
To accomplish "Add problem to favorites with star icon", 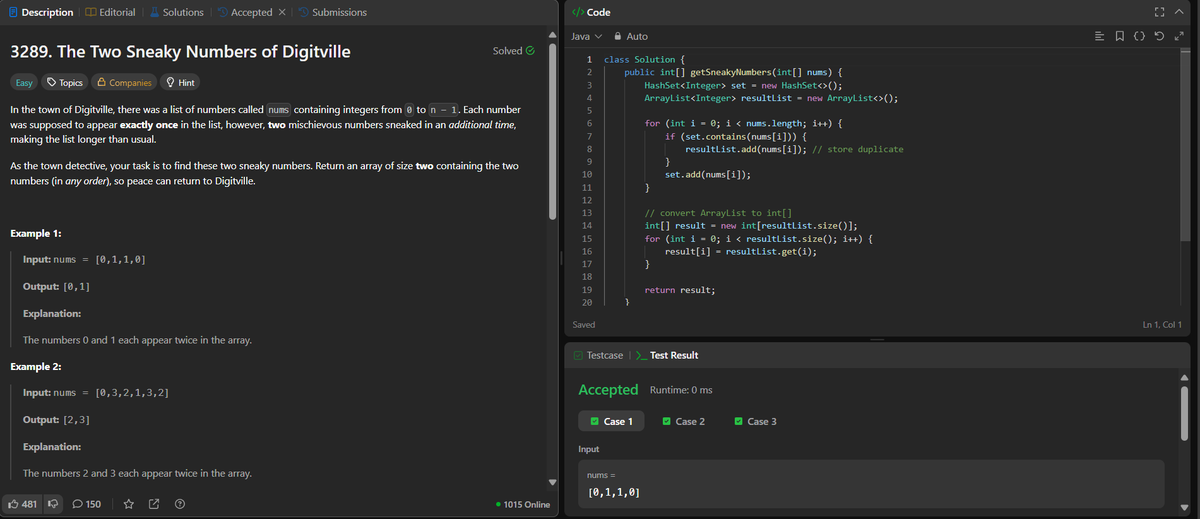I will tap(128, 504).
